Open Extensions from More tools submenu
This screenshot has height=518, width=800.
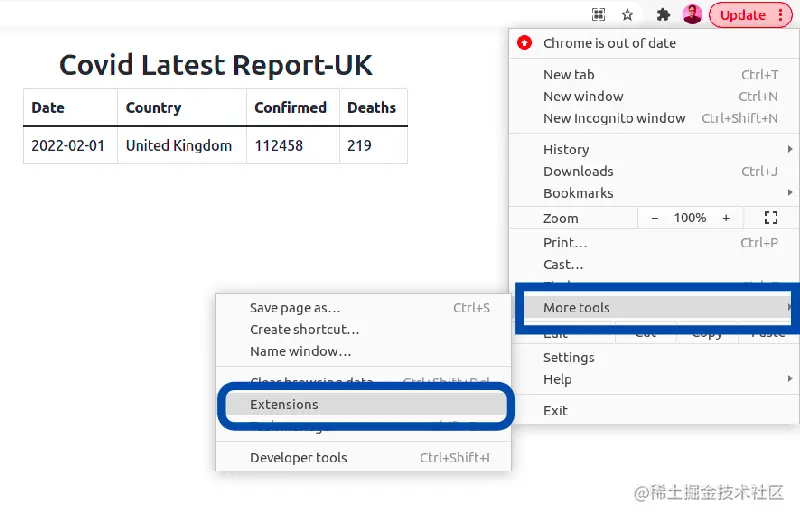coord(366,405)
